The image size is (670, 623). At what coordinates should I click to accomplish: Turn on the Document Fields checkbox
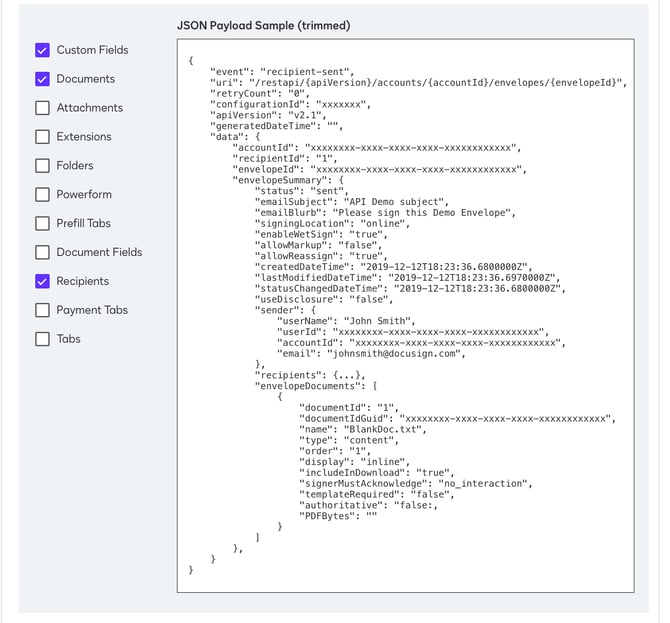click(x=42, y=253)
